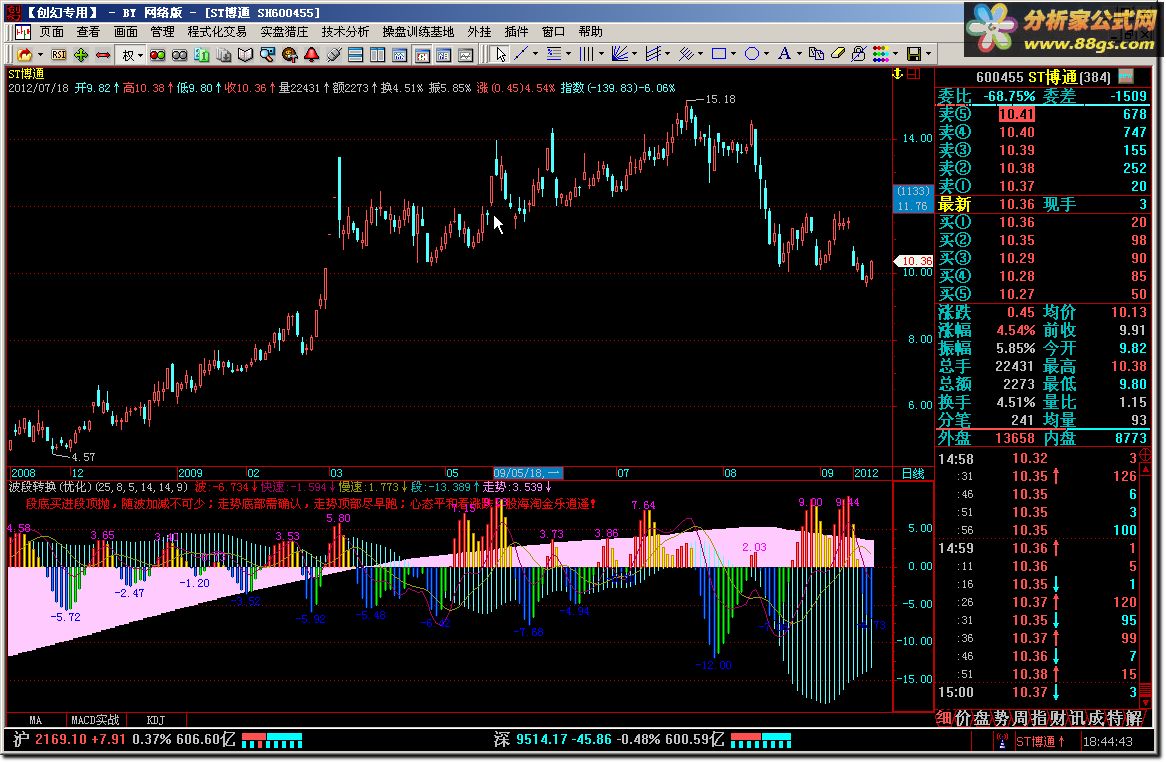Click the 09/05/18 highlighted date marker
Screen dimensions: 1166x762
[x=528, y=474]
